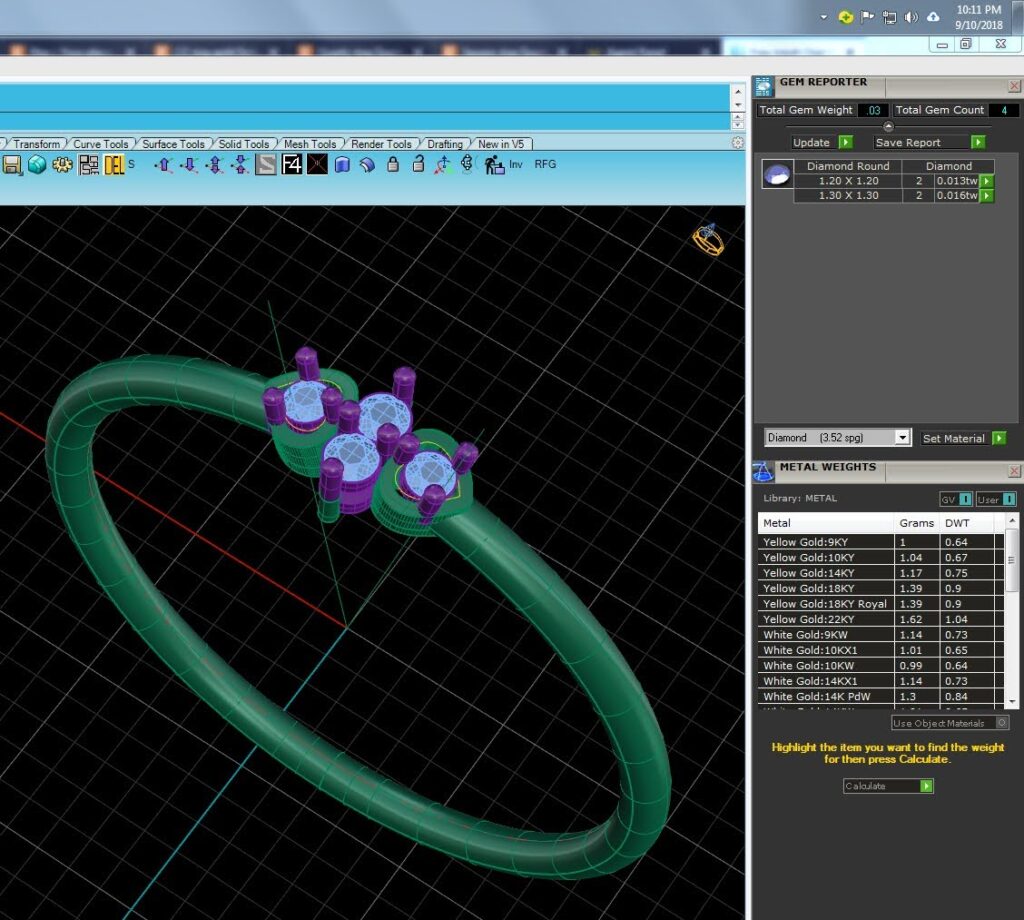Click the gumball axis arrows icon

click(443, 165)
